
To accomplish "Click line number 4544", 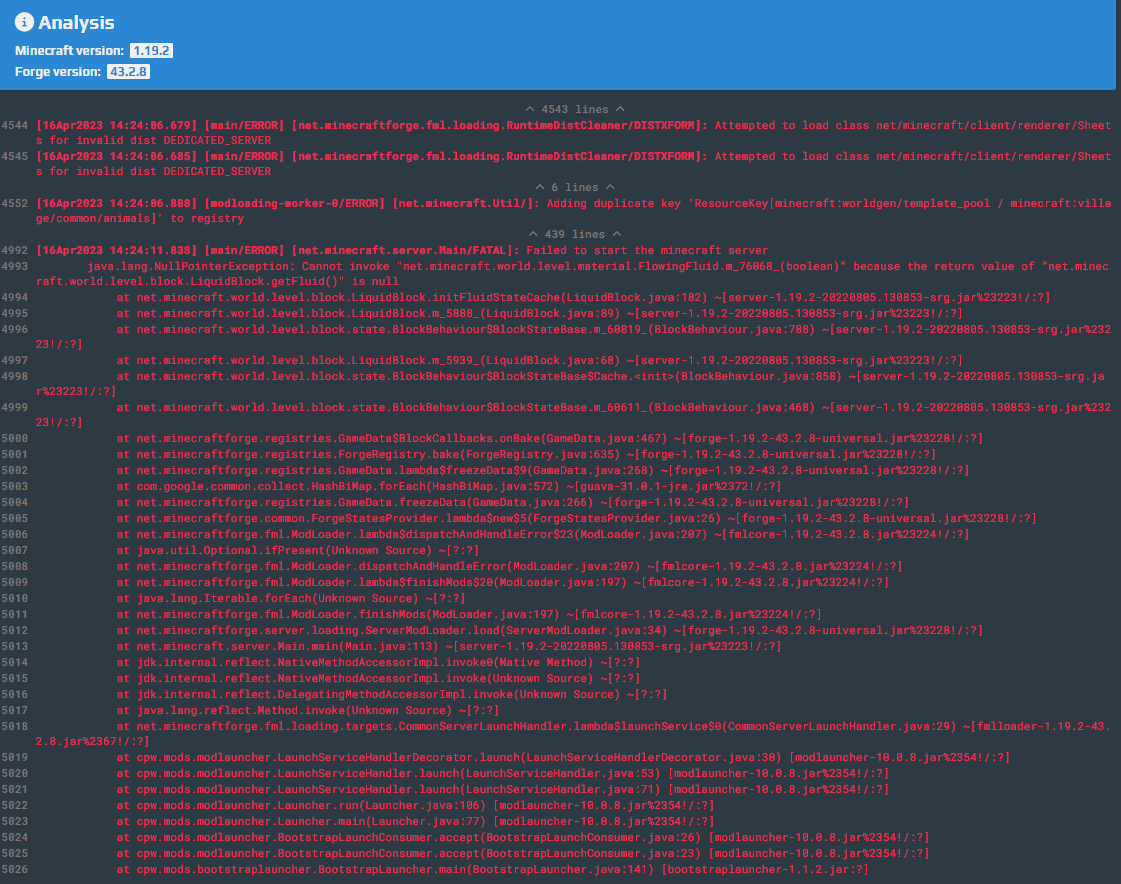I will [x=15, y=125].
